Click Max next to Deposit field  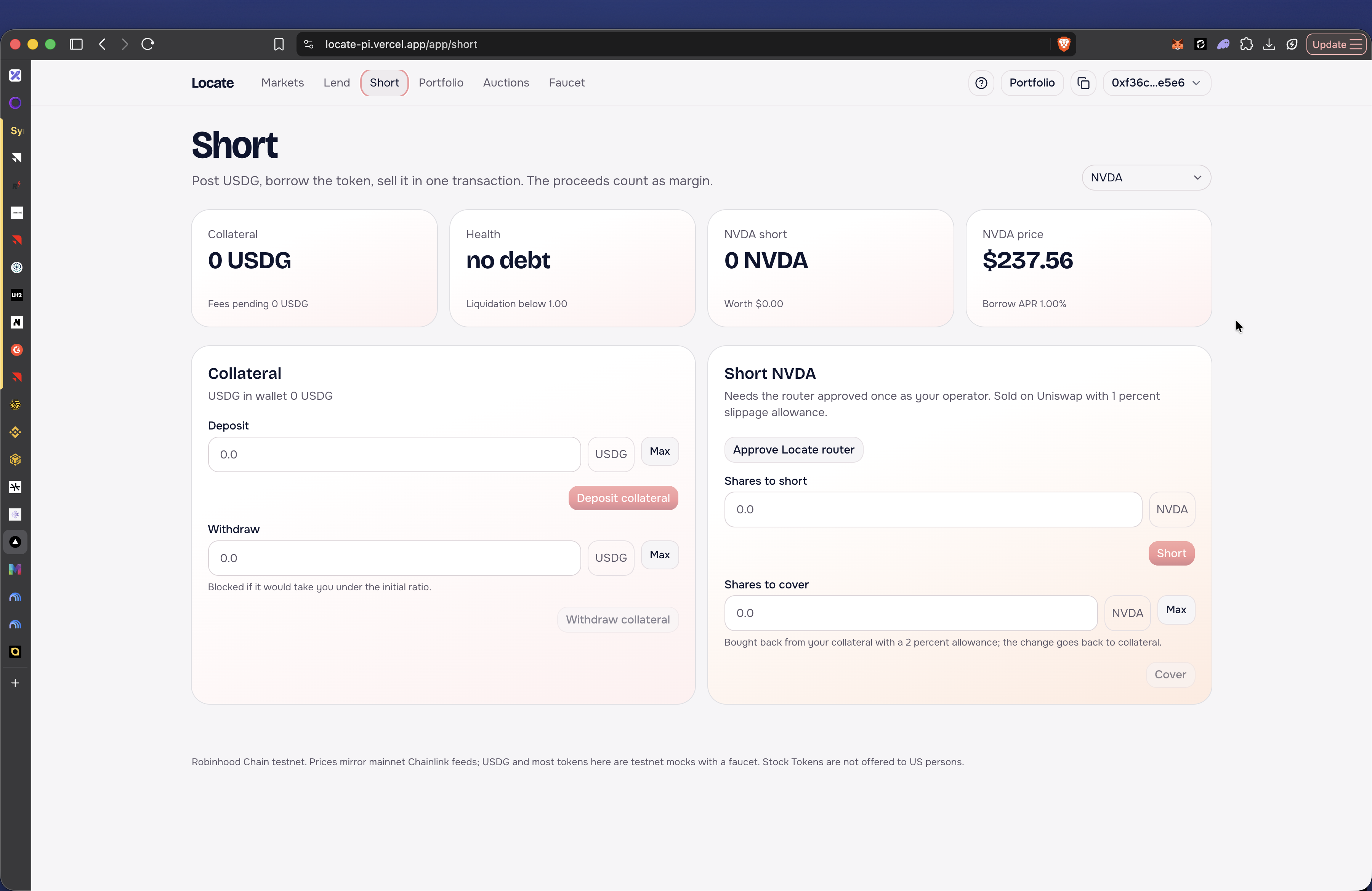tap(659, 451)
